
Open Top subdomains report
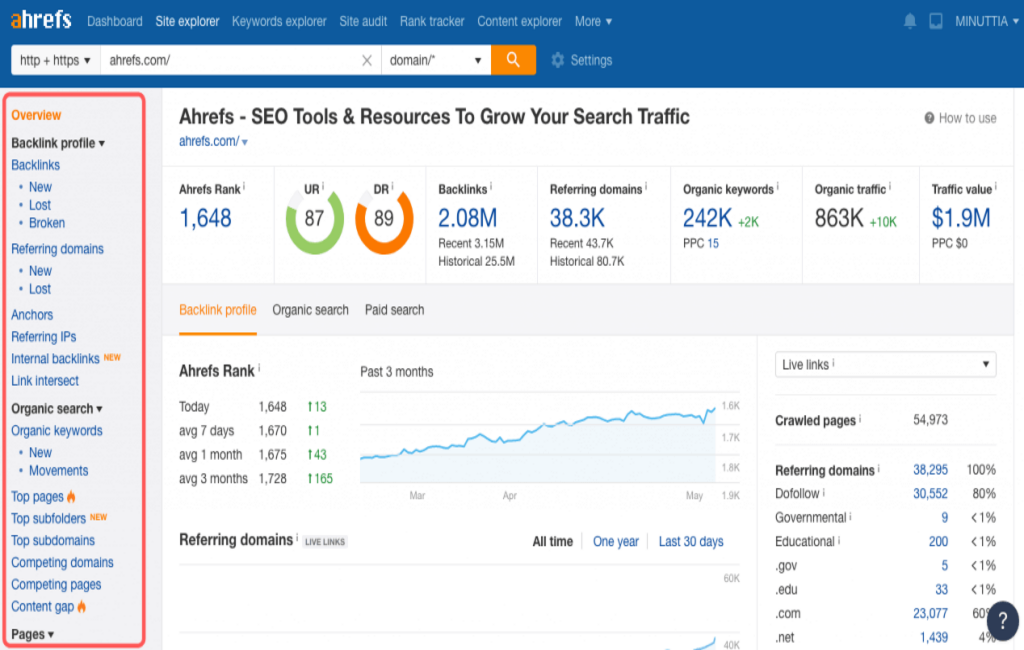(53, 541)
